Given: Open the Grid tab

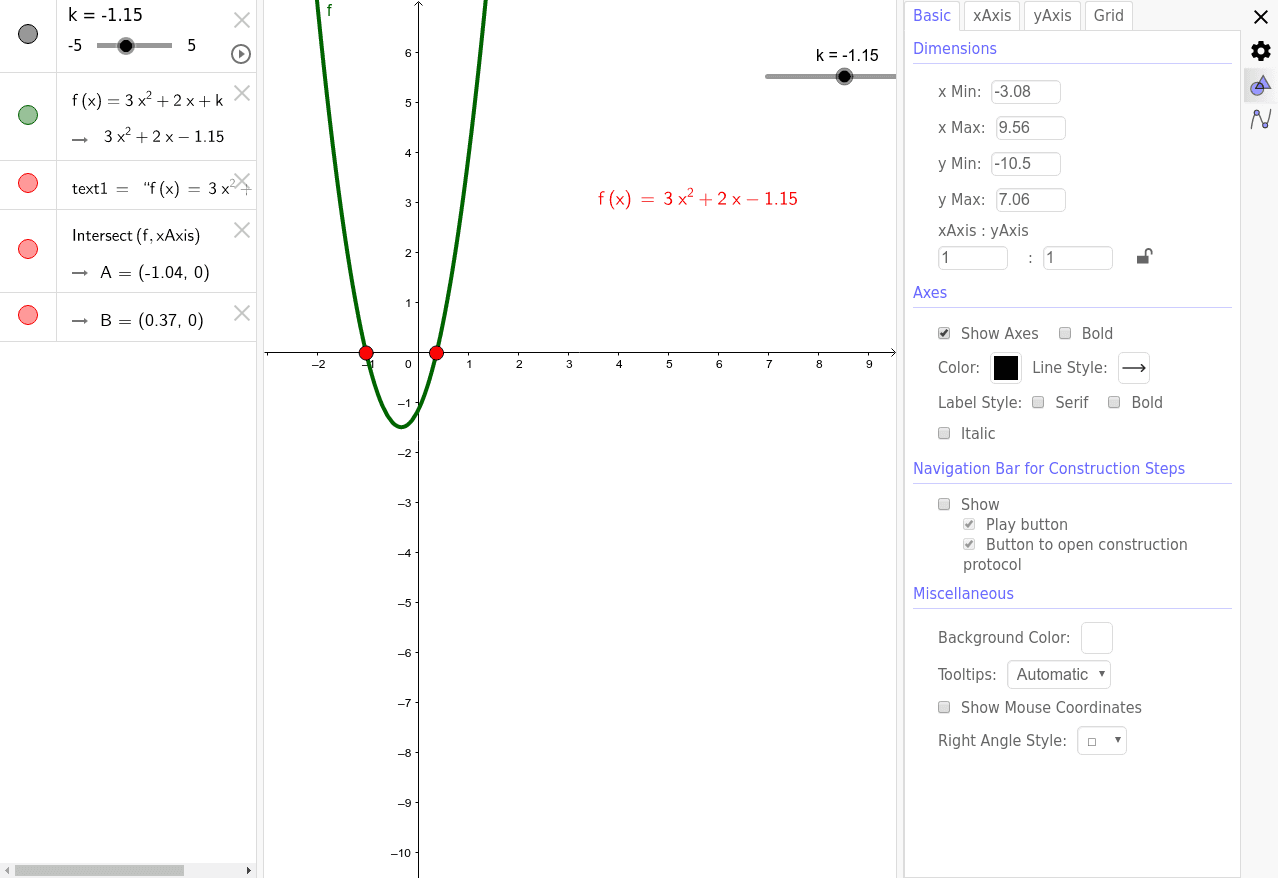Looking at the screenshot, I should (x=1108, y=15).
